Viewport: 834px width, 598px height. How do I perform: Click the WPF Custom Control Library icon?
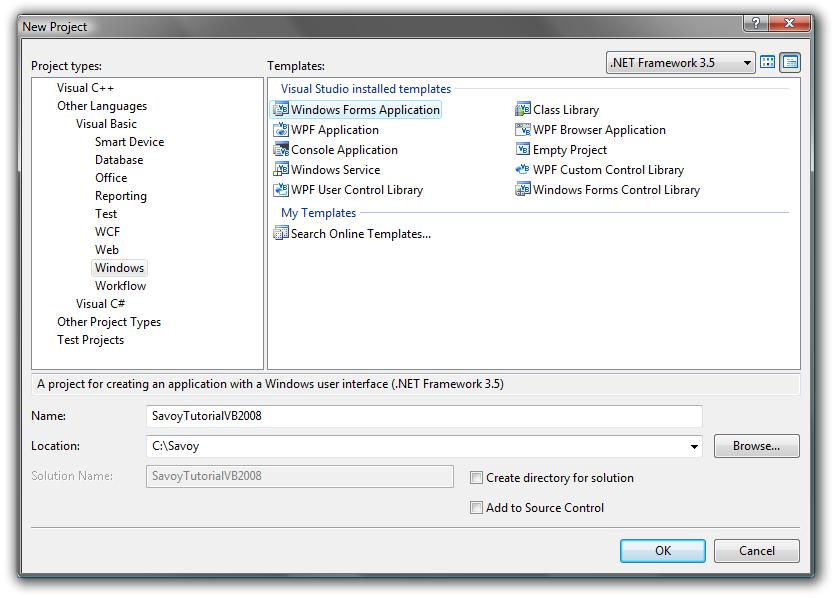tap(523, 170)
